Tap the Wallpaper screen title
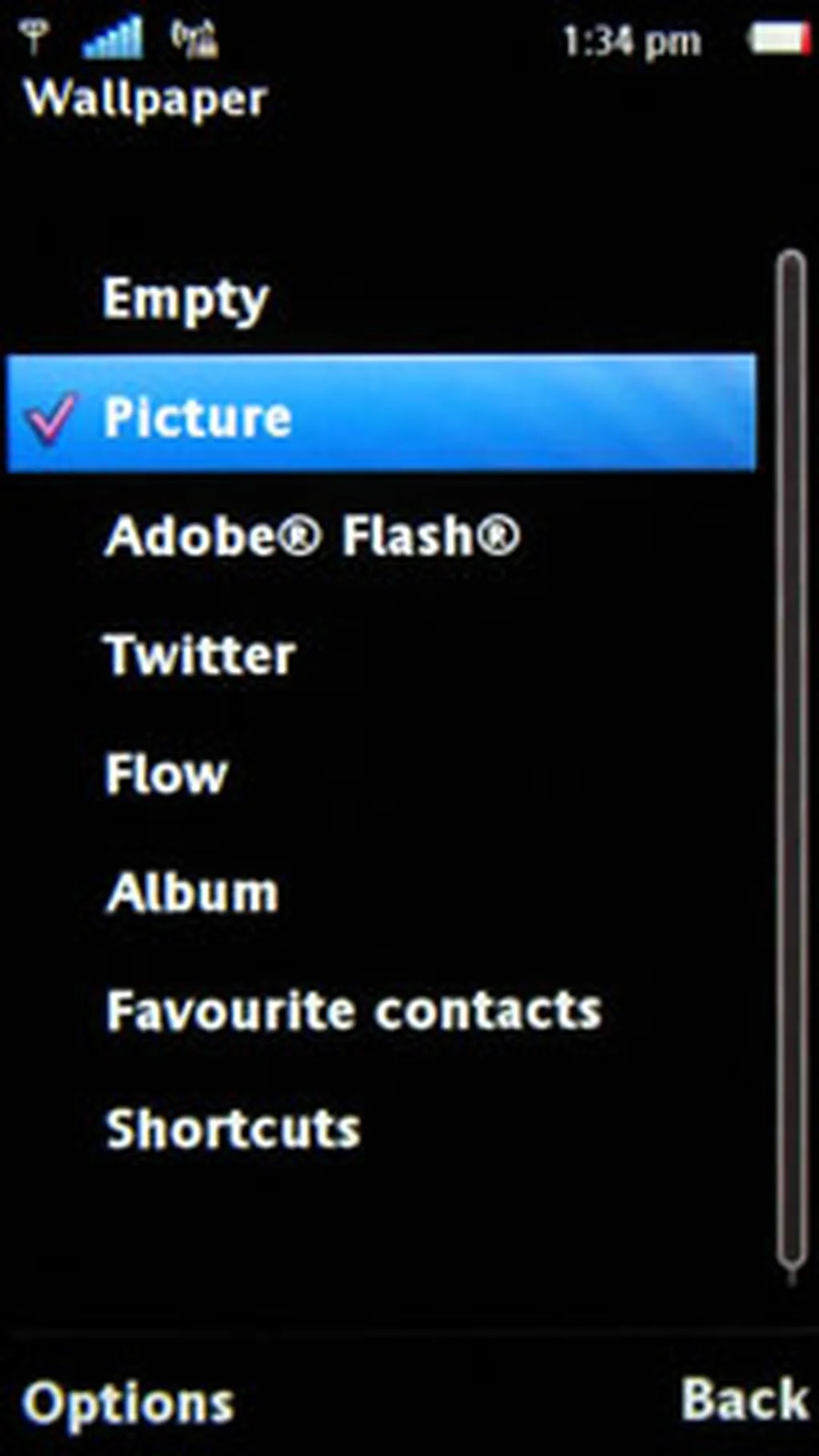The width and height of the screenshot is (819, 1456). click(146, 99)
